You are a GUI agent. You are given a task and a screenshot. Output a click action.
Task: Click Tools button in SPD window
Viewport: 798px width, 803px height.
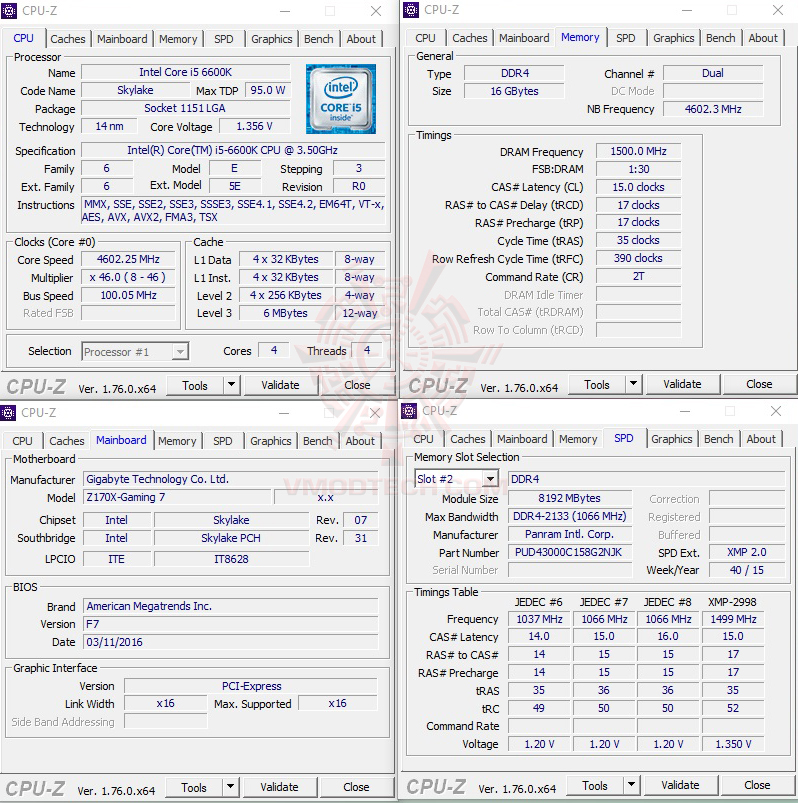tap(595, 785)
